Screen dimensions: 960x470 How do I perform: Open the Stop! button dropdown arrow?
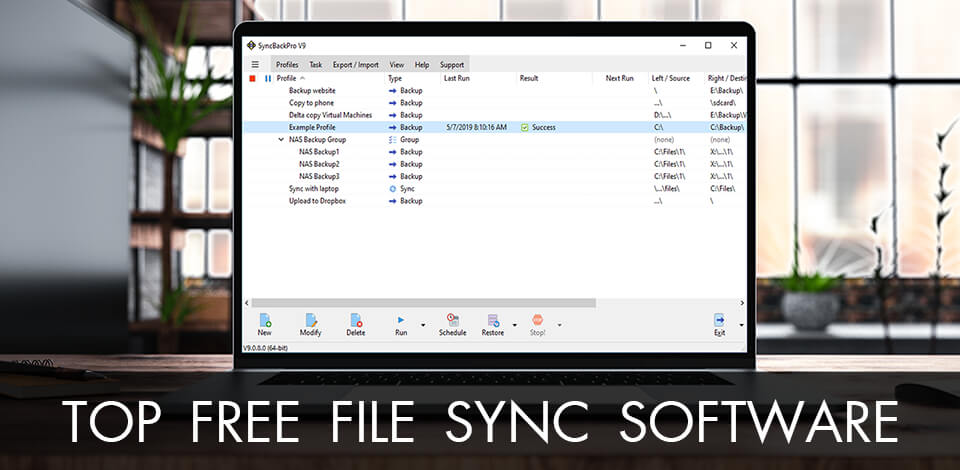pos(559,325)
